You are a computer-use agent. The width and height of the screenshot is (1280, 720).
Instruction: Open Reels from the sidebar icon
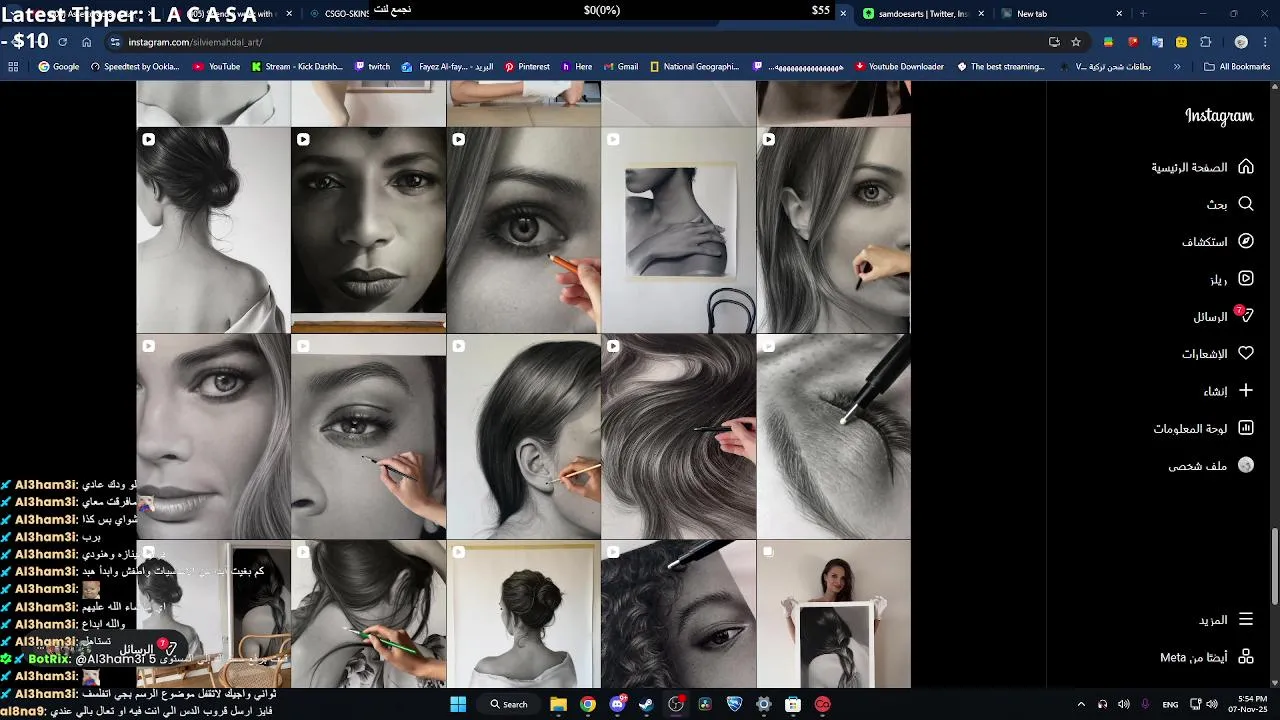1245,279
